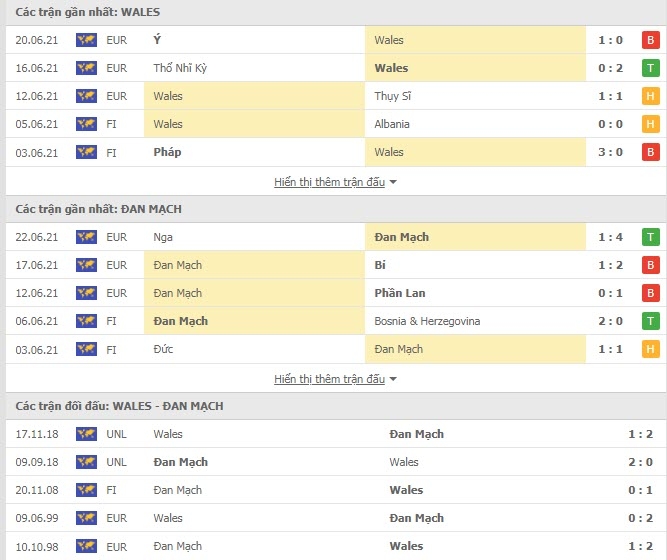Click the green T badge for Thổ Nhĩ Kỳ match
The width and height of the screenshot is (667, 560).
[650, 68]
